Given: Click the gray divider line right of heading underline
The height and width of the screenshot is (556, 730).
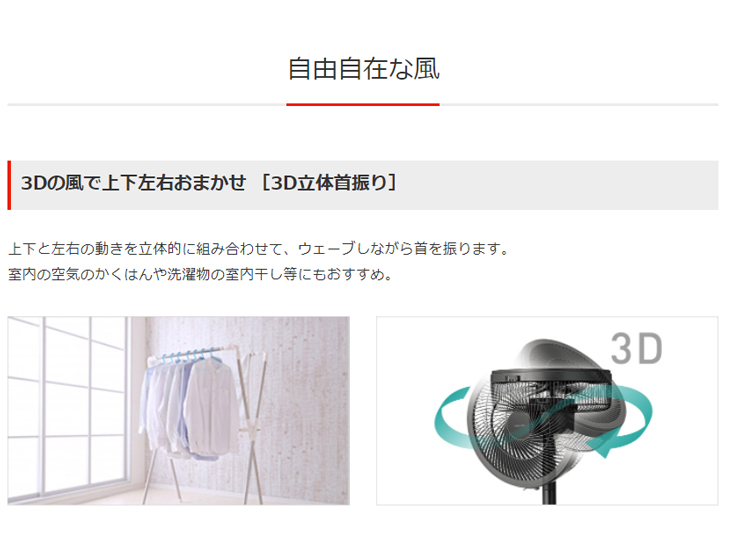Looking at the screenshot, I should click(579, 105).
